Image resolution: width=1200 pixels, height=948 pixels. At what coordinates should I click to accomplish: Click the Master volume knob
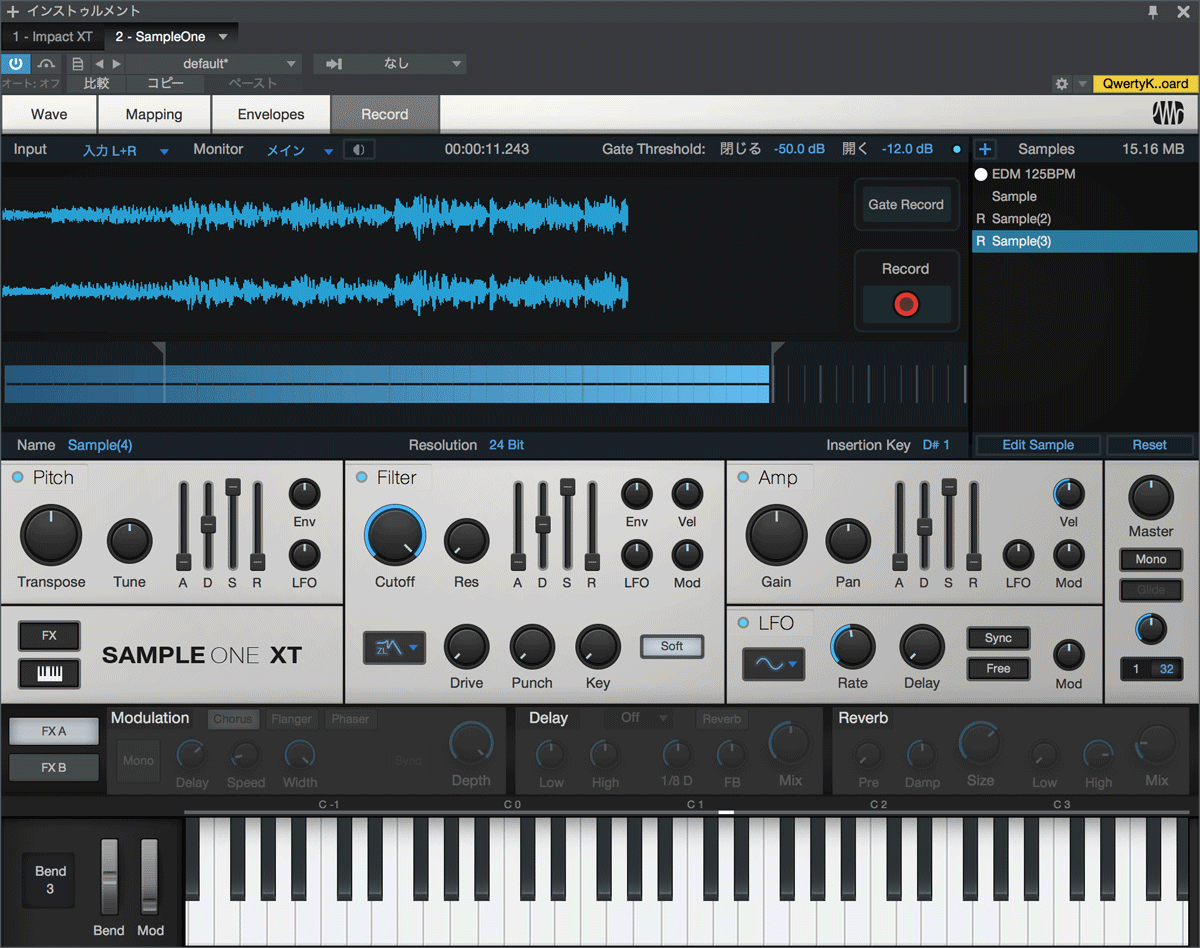[x=1151, y=498]
